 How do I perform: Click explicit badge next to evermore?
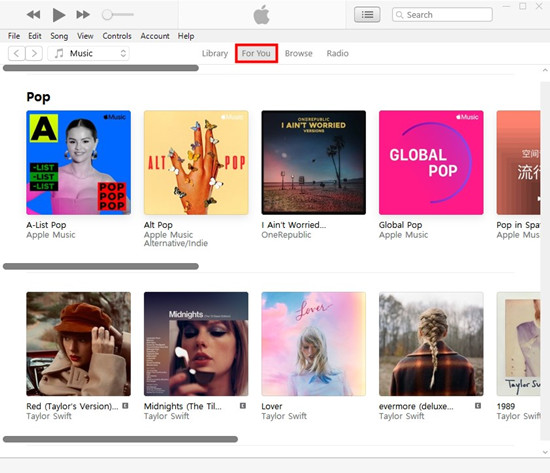[478, 406]
